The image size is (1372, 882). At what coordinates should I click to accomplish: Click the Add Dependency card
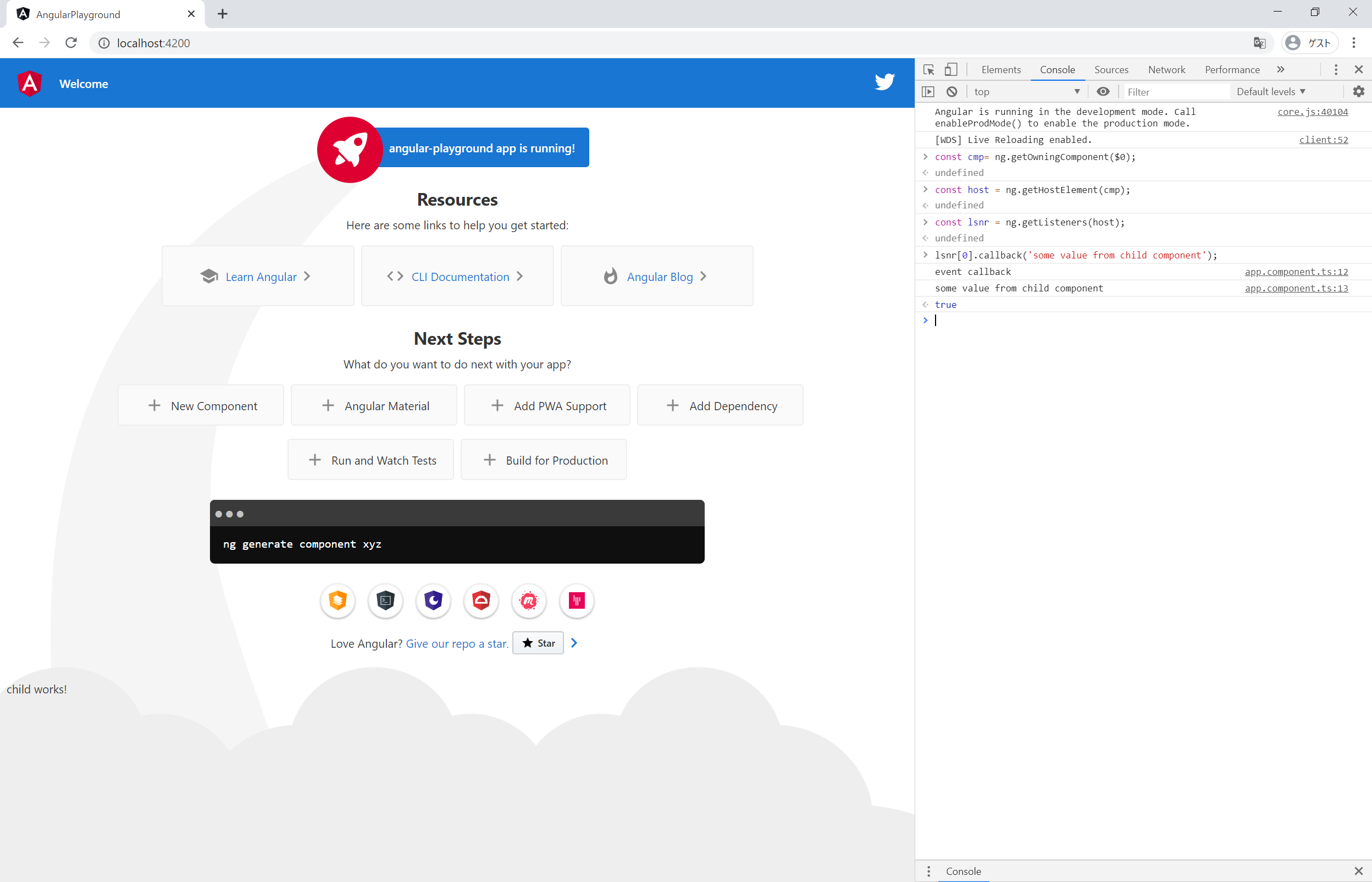point(720,405)
